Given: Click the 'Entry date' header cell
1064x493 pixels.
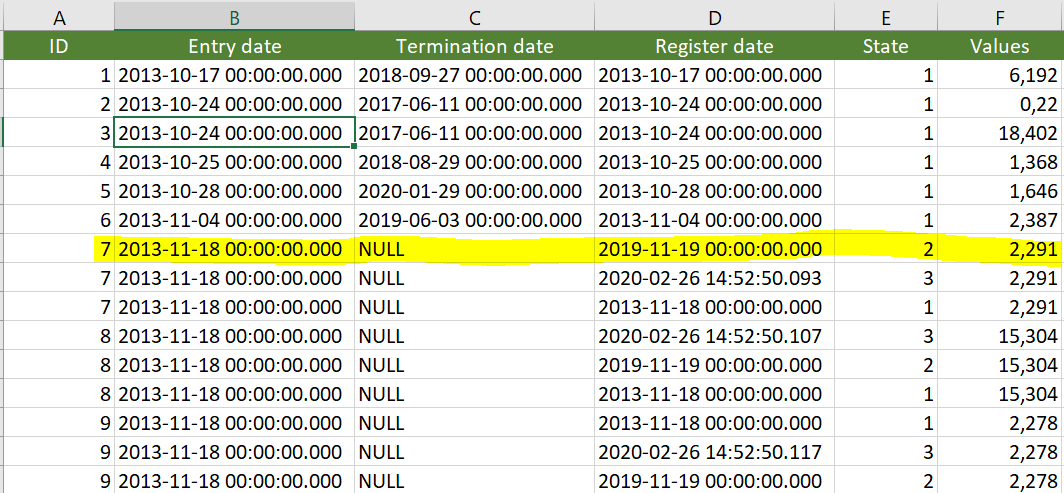Looking at the screenshot, I should pos(234,46).
